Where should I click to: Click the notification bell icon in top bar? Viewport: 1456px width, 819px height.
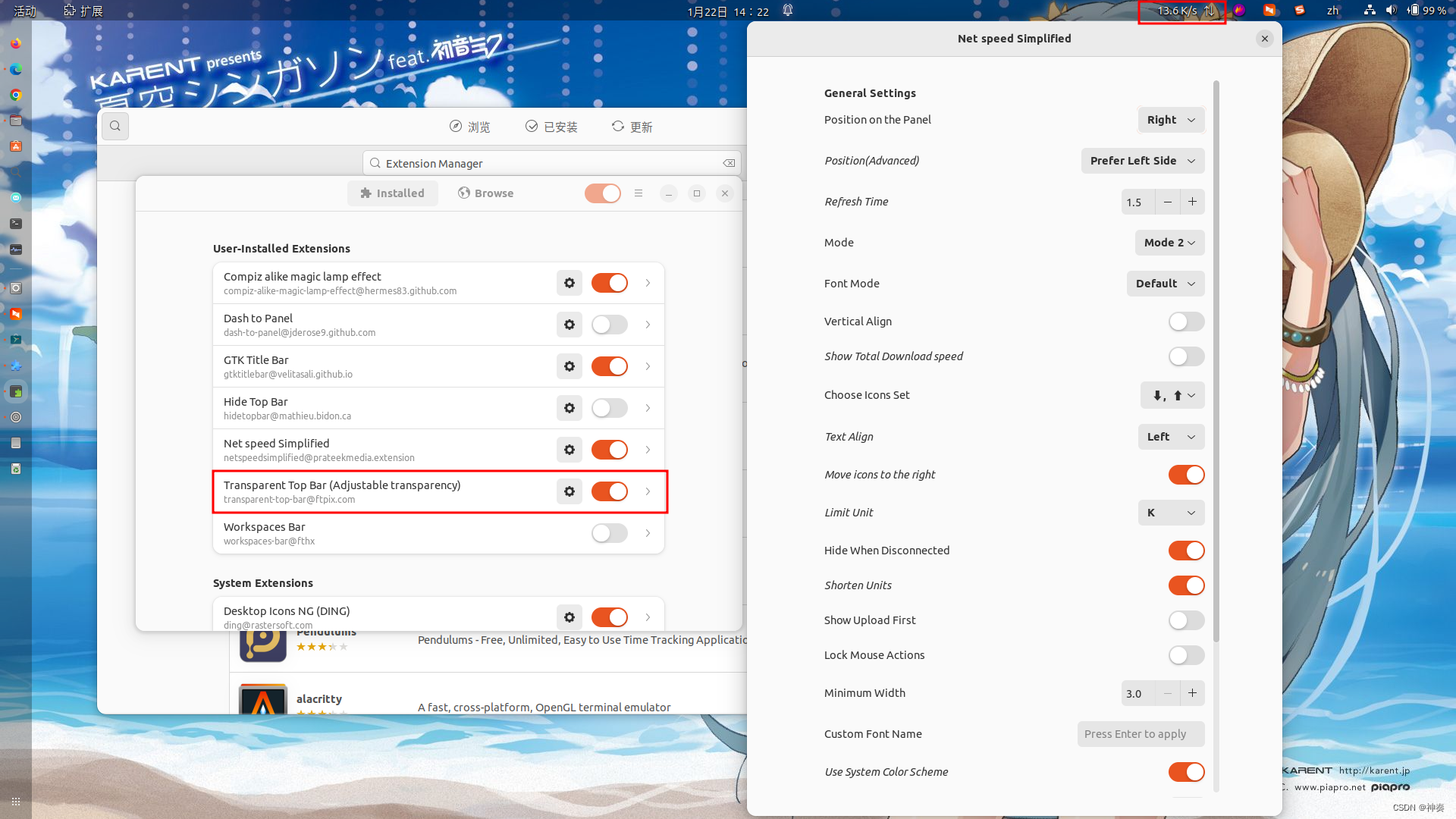[x=788, y=11]
